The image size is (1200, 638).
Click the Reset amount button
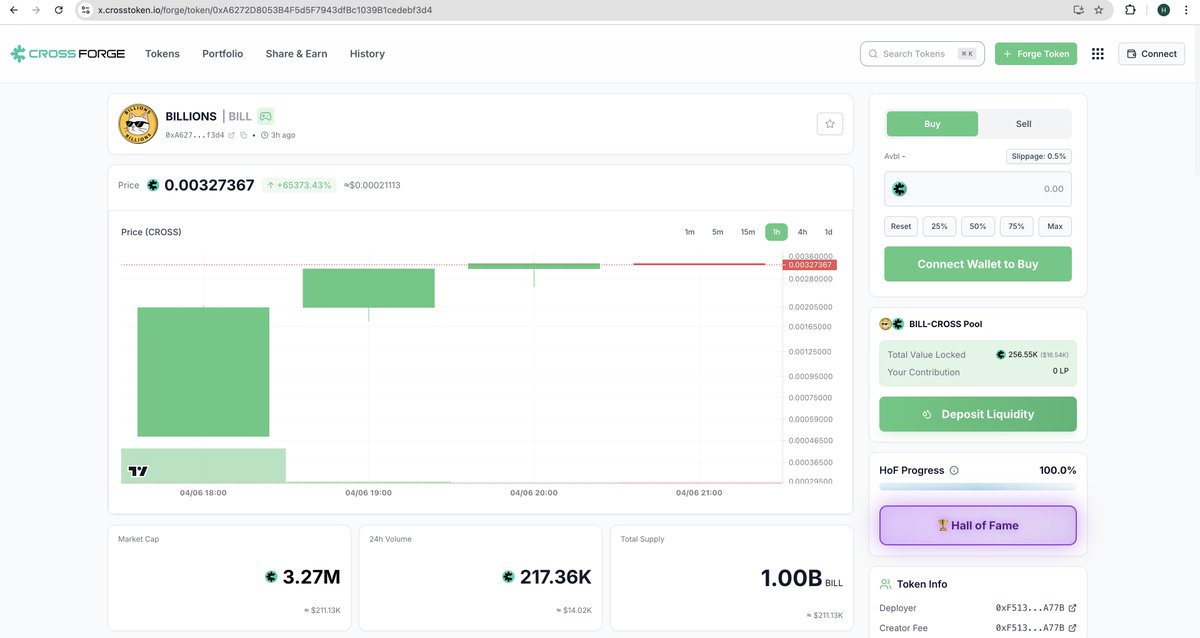901,226
